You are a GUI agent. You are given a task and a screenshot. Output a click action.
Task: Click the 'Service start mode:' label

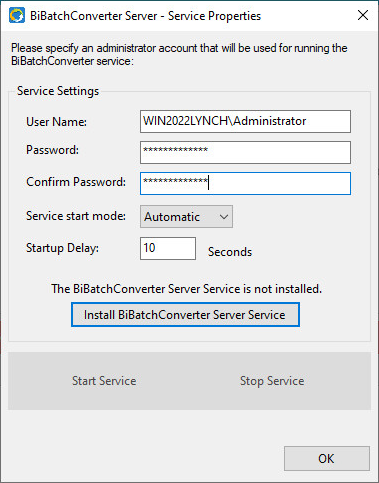[76, 216]
